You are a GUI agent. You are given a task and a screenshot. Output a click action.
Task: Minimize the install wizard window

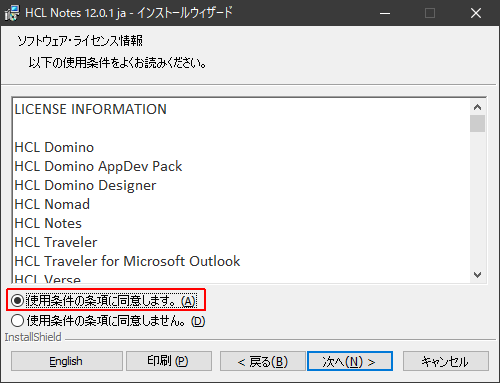tap(385, 13)
